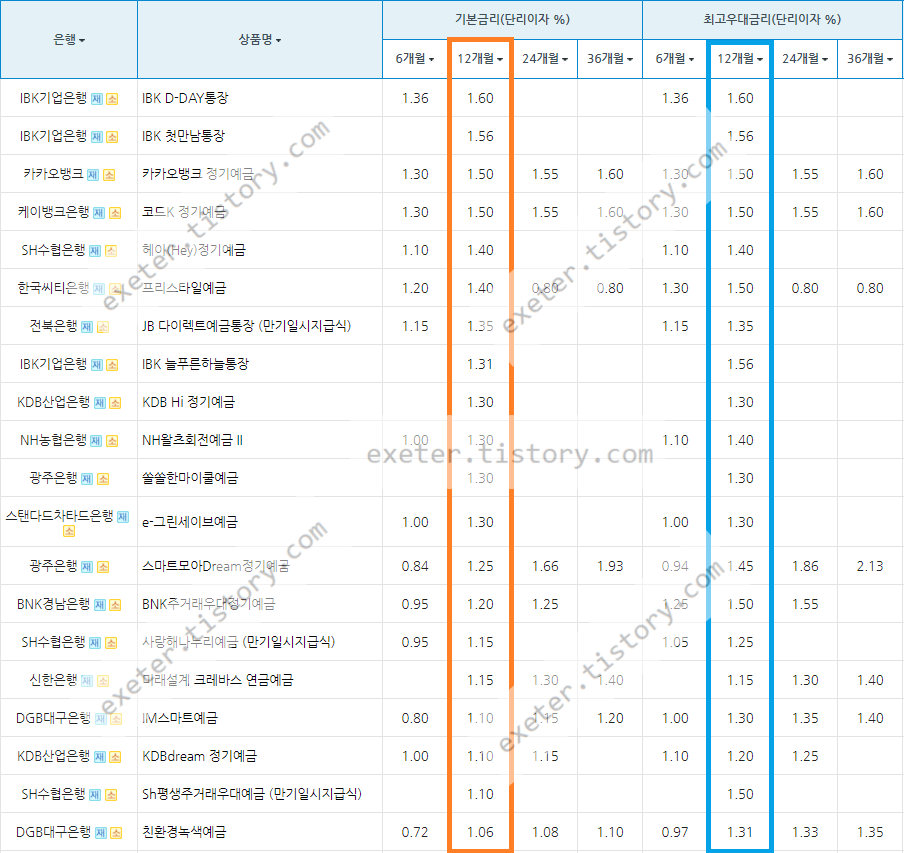Click the blue 재 badge beside 전북은행
Image resolution: width=904 pixels, height=853 pixels.
point(86,327)
